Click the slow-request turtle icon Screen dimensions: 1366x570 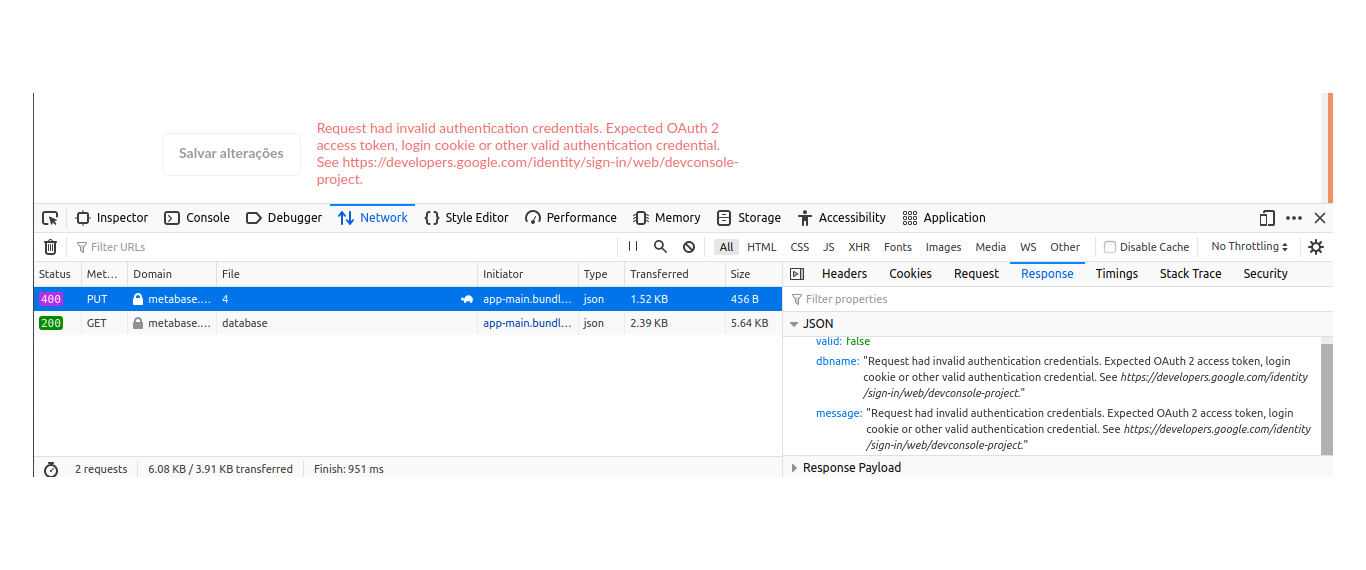466,299
